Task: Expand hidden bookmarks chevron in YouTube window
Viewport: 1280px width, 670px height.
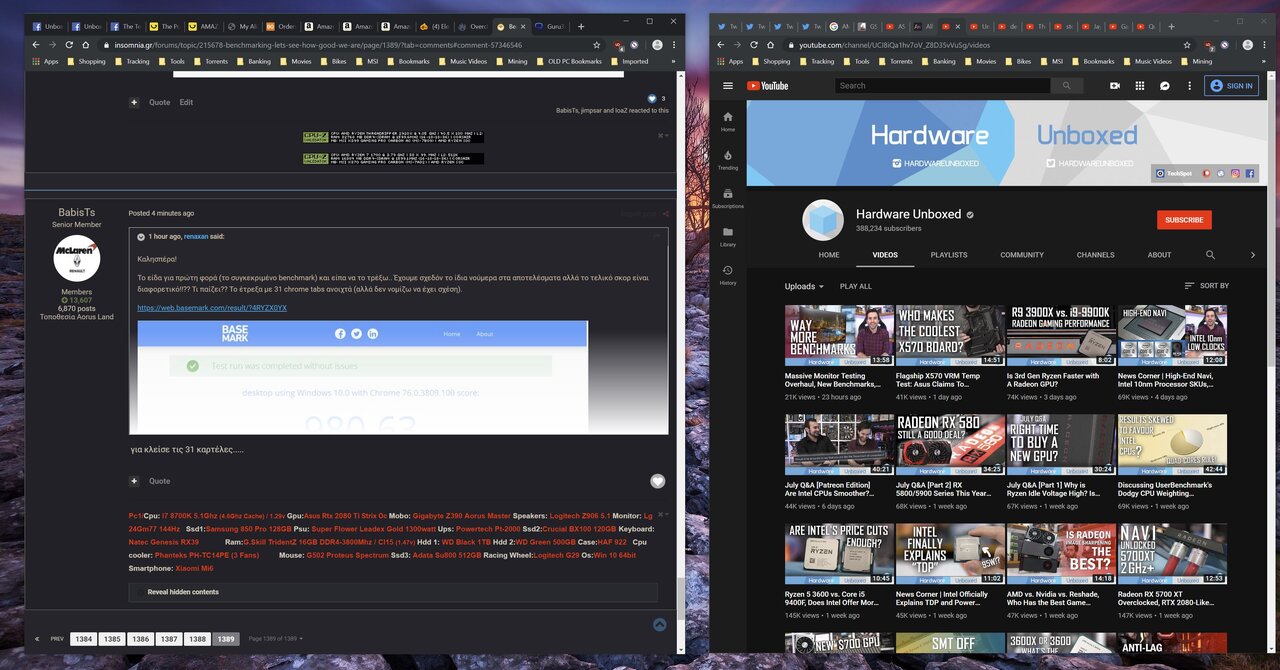Action: click(x=1266, y=61)
